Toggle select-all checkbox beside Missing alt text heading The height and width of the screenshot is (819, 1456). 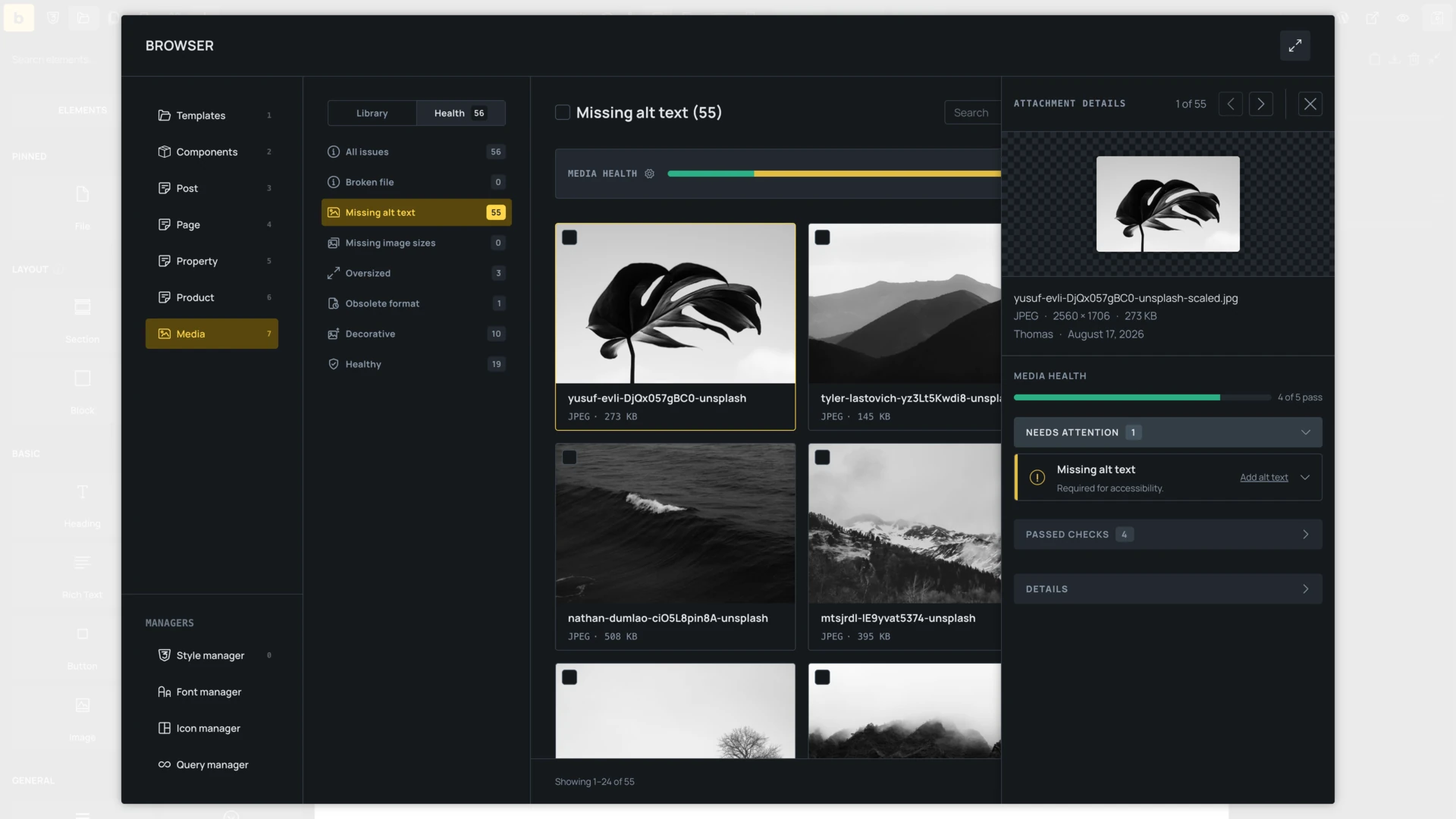click(563, 112)
